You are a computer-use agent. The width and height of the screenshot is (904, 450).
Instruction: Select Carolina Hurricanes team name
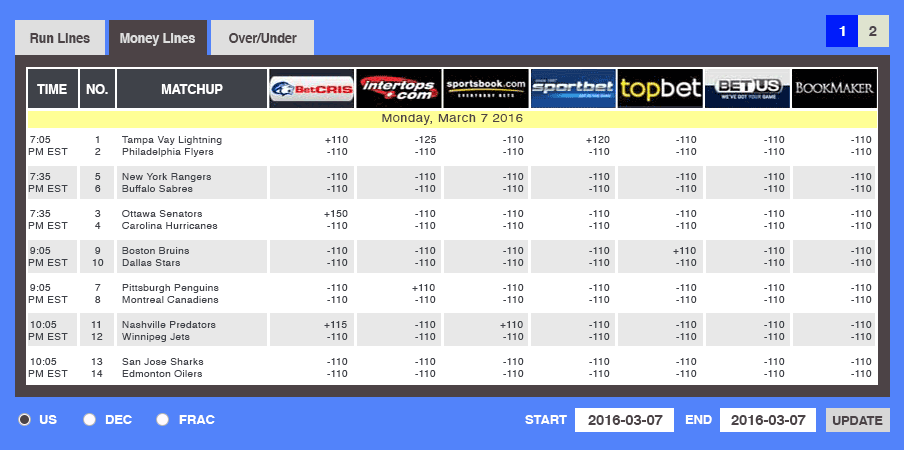[170, 226]
